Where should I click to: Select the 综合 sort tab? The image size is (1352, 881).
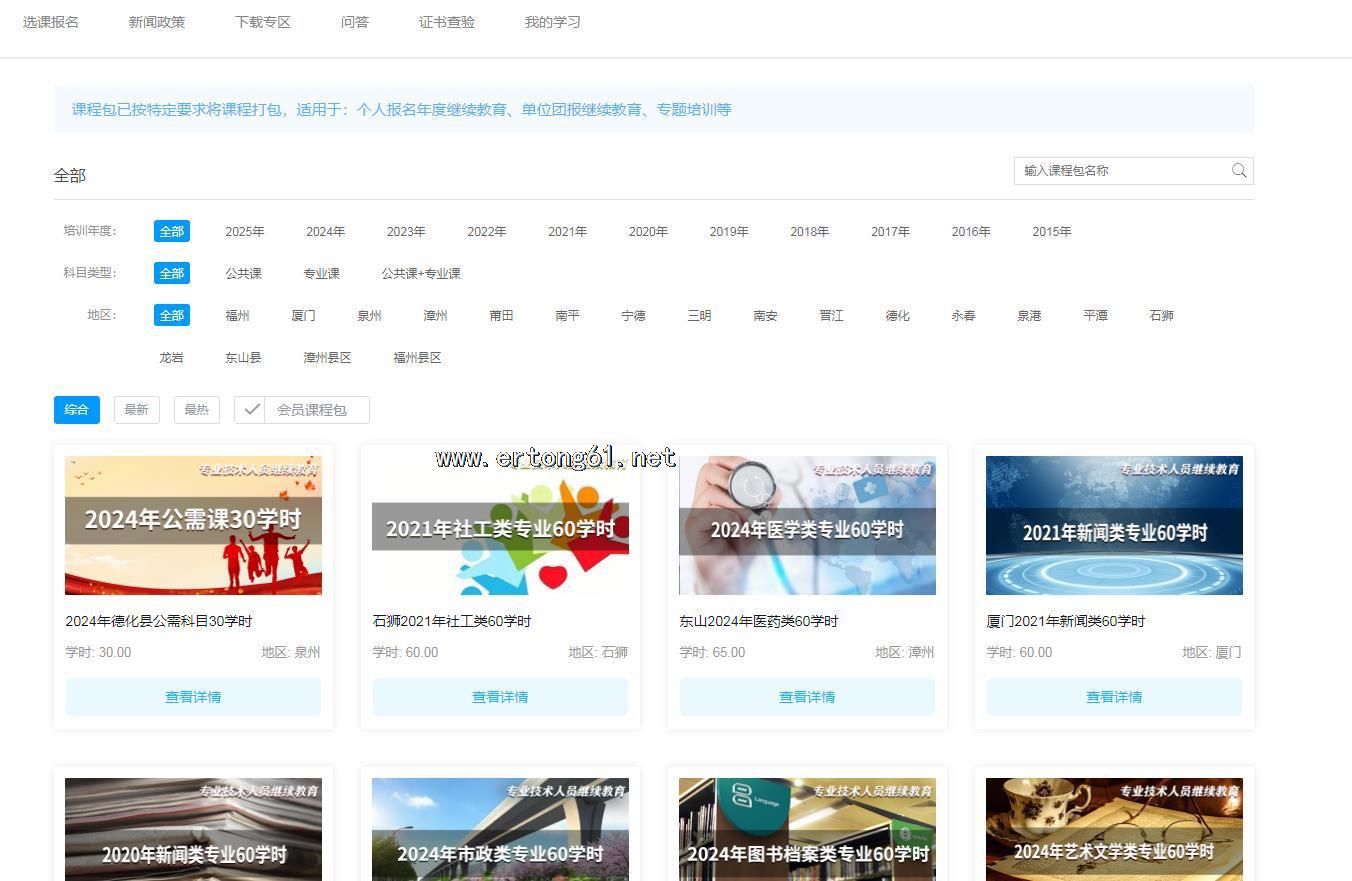point(77,410)
